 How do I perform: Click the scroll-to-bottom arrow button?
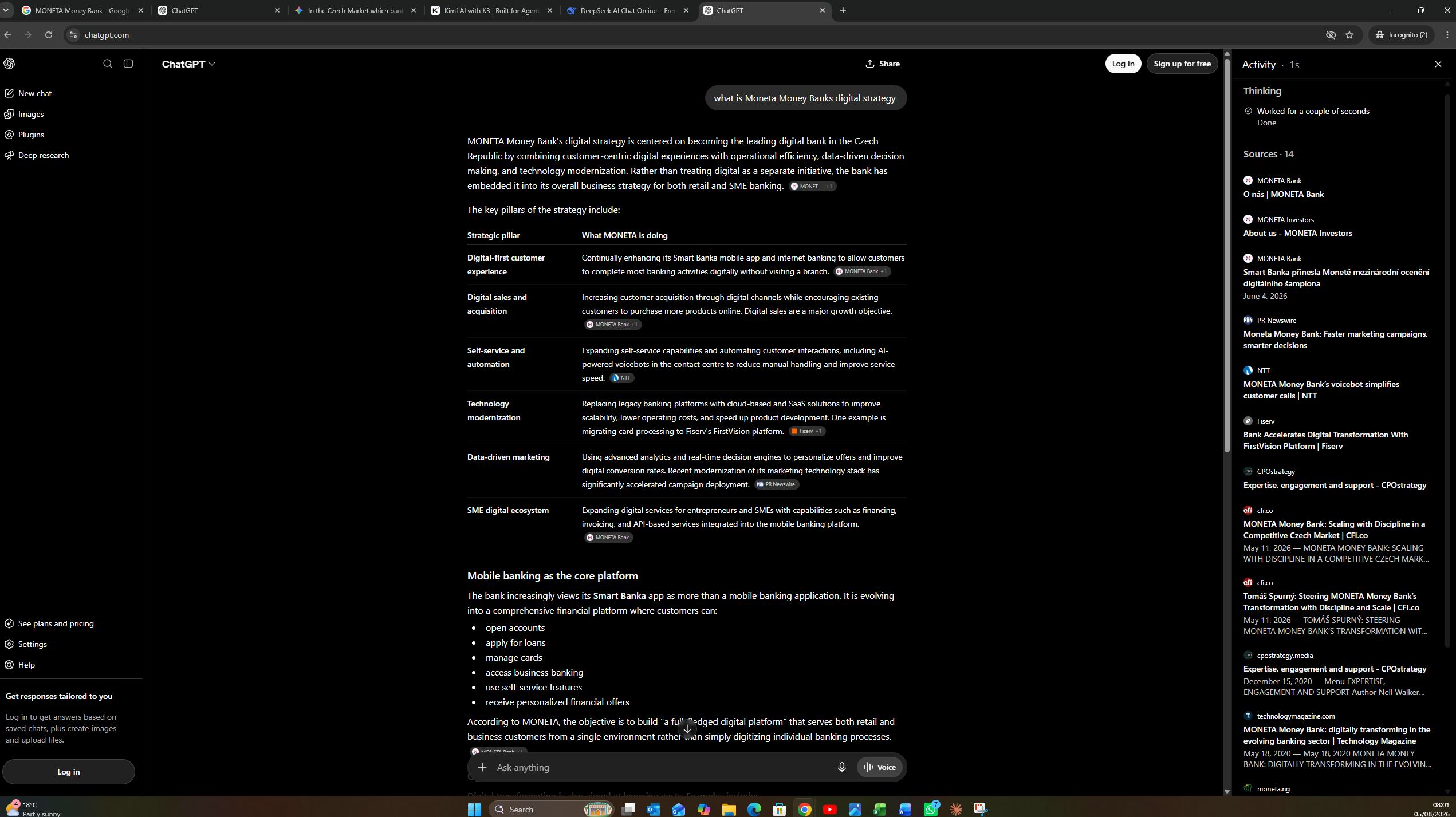click(x=687, y=729)
